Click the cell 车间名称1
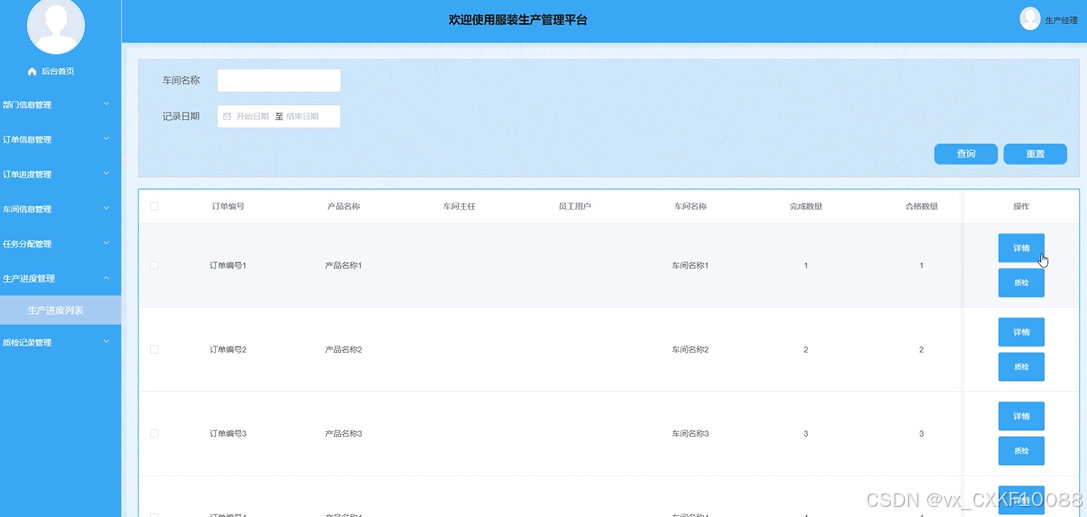The width and height of the screenshot is (1087, 517). pos(690,265)
